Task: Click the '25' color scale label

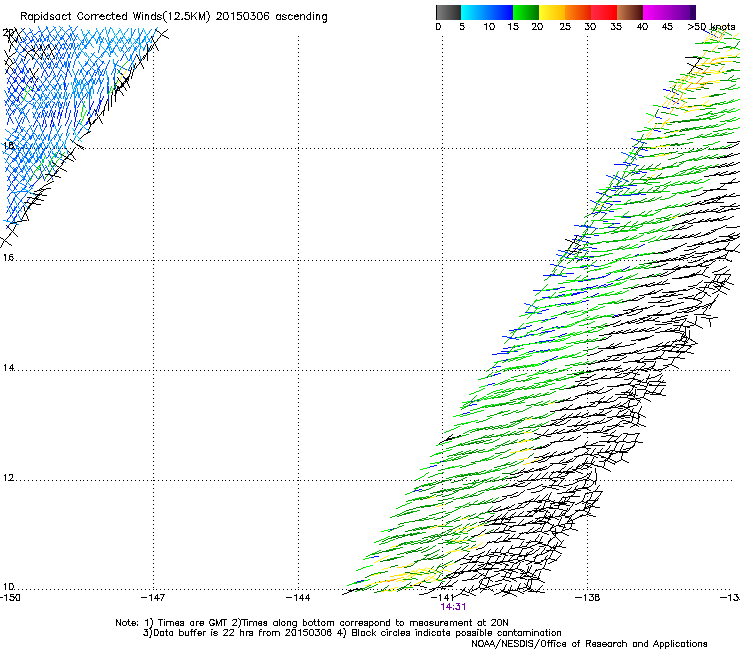Action: tap(565, 27)
